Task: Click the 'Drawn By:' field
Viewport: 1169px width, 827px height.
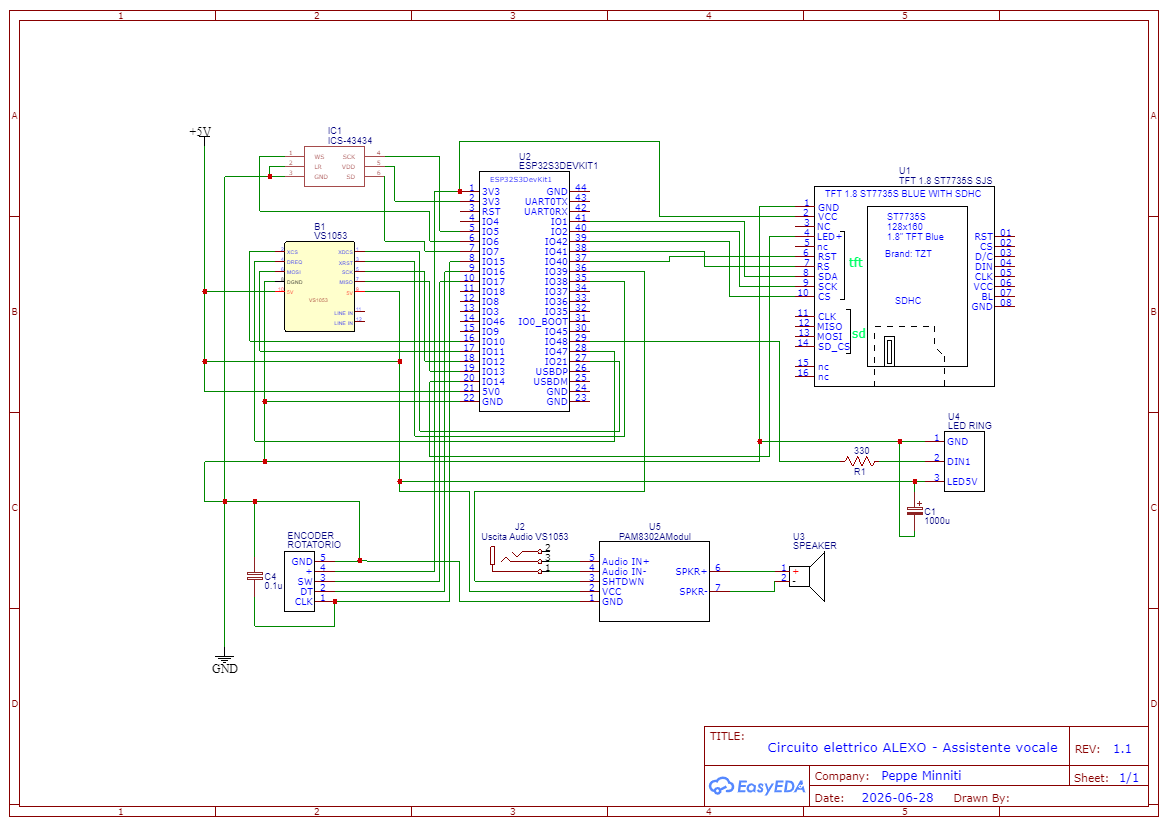Action: pos(981,798)
